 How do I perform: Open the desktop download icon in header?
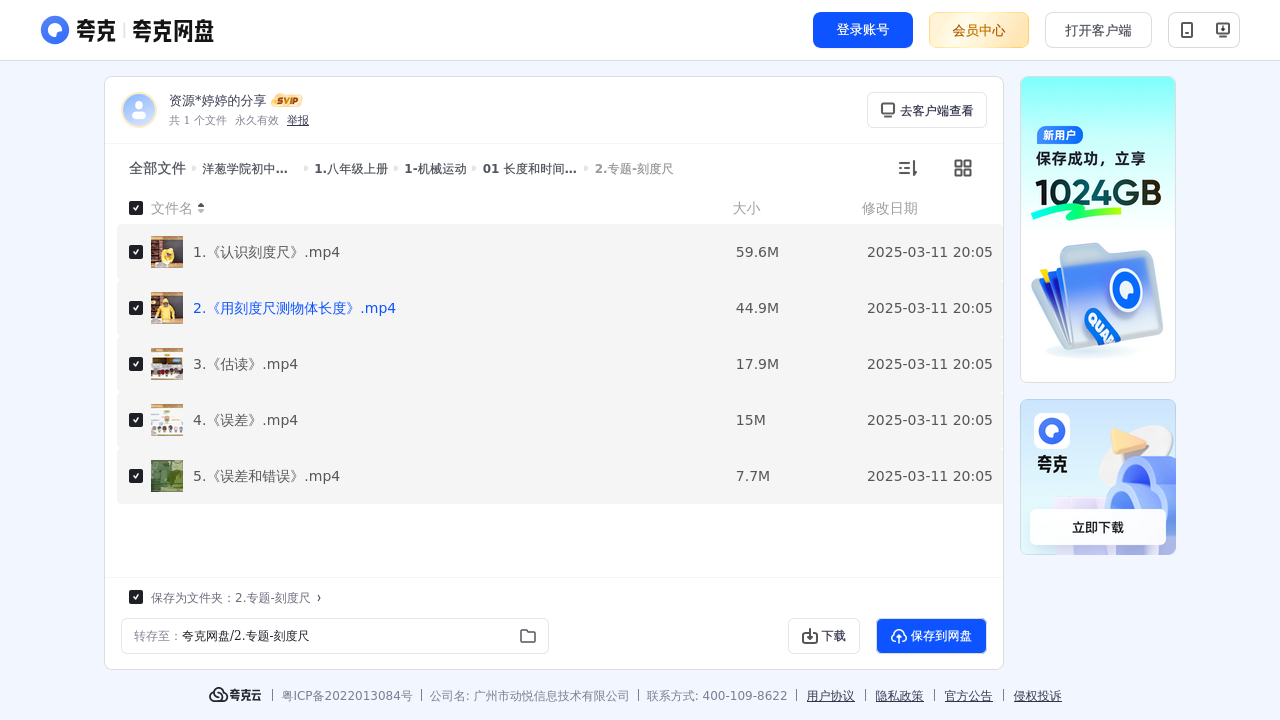click(1222, 30)
